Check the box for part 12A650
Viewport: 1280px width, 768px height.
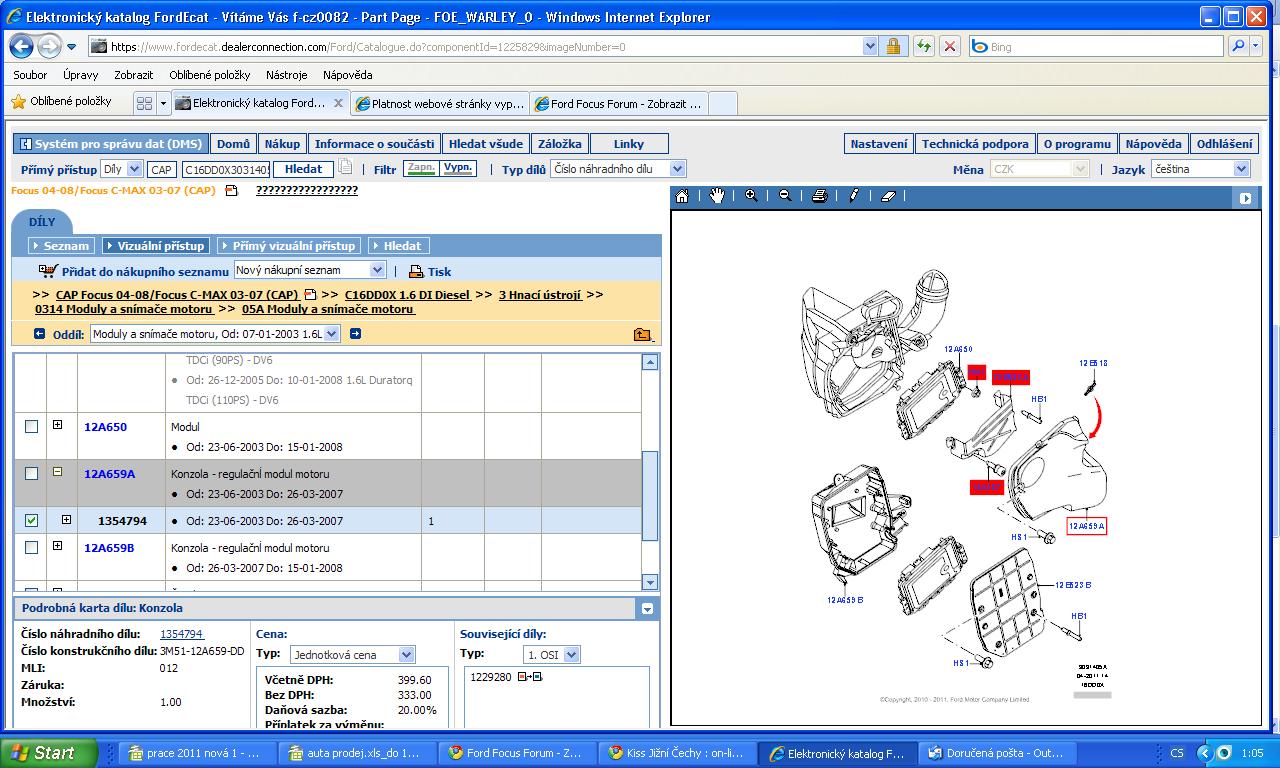pos(32,427)
